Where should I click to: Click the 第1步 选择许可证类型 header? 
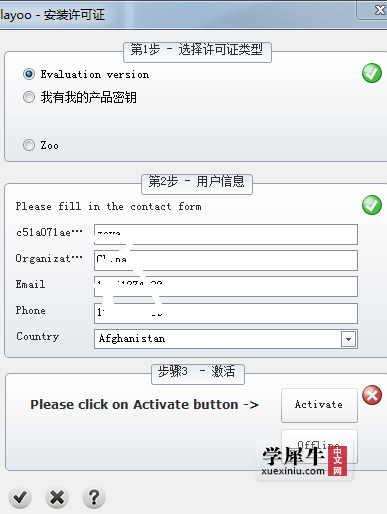click(x=197, y=52)
